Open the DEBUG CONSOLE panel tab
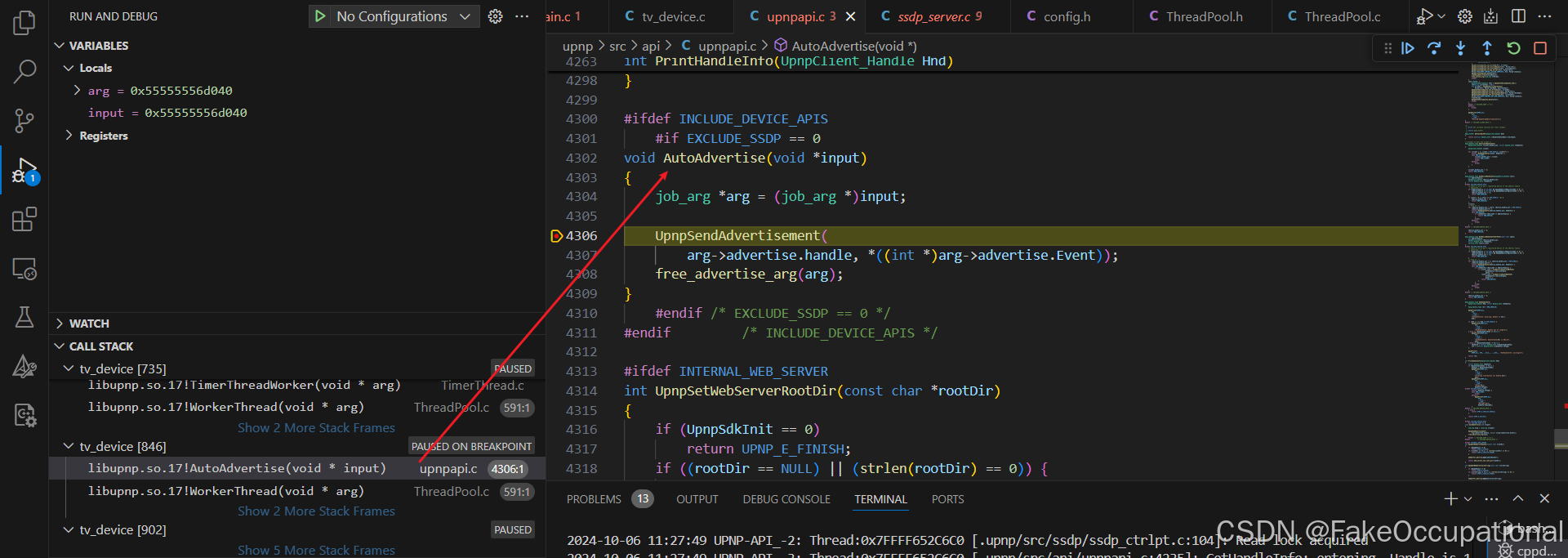This screenshot has height=558, width=1568. click(x=786, y=499)
